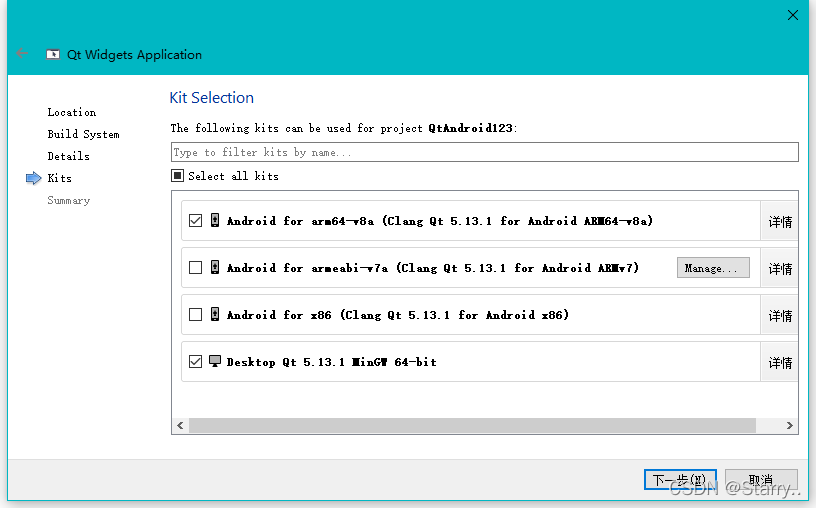Screen dimensions: 816x508
Task: Click the horizontal scrollbar left arrow
Action: pos(180,425)
